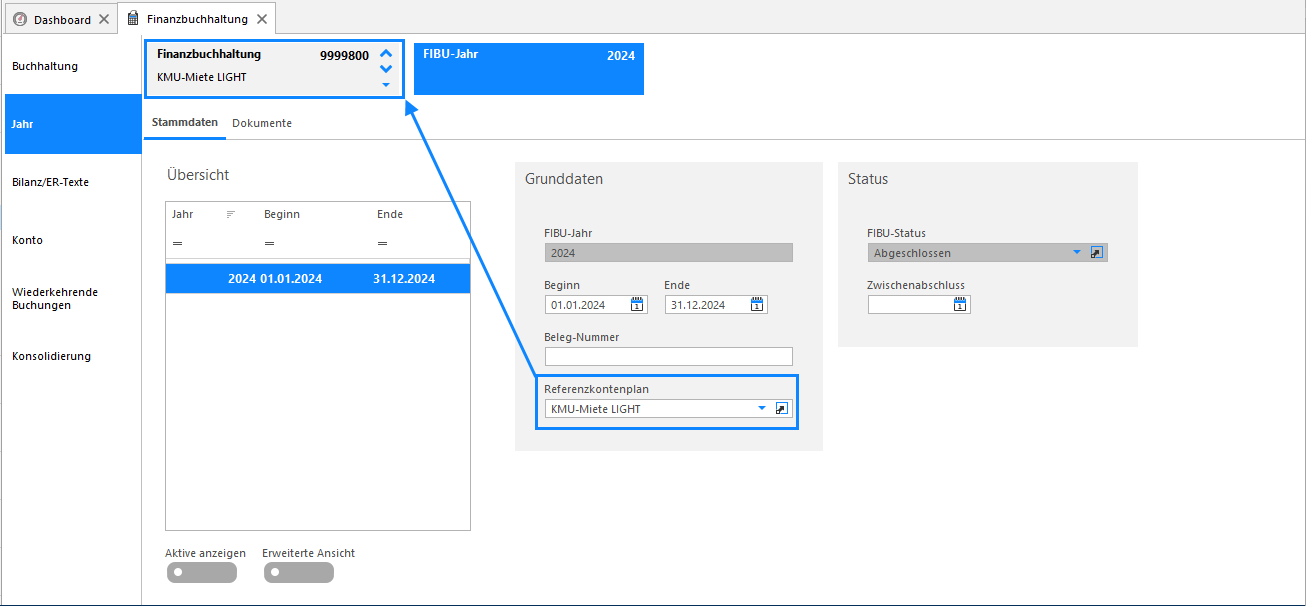
Task: Close the Finanzbuchhaltung tab
Action: [262, 19]
